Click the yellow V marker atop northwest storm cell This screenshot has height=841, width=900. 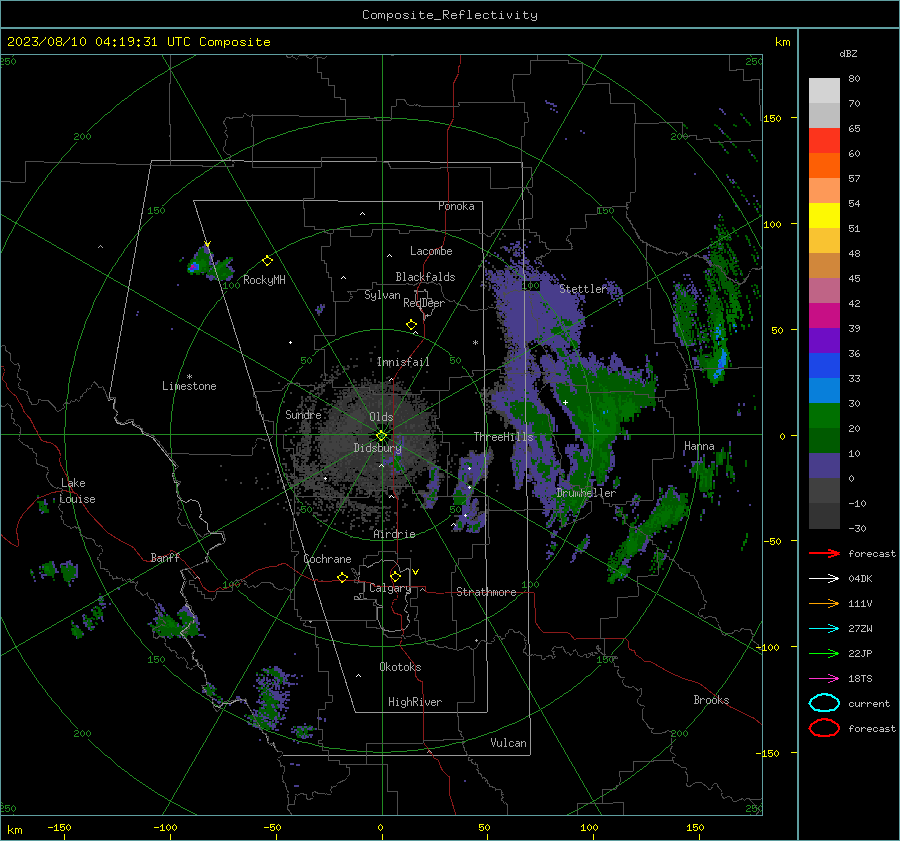[x=208, y=244]
